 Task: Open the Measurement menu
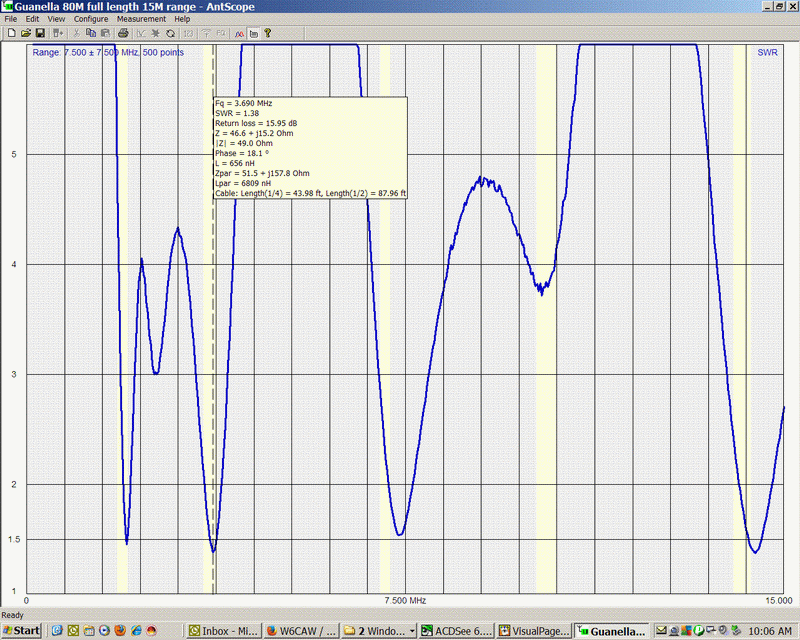141,19
